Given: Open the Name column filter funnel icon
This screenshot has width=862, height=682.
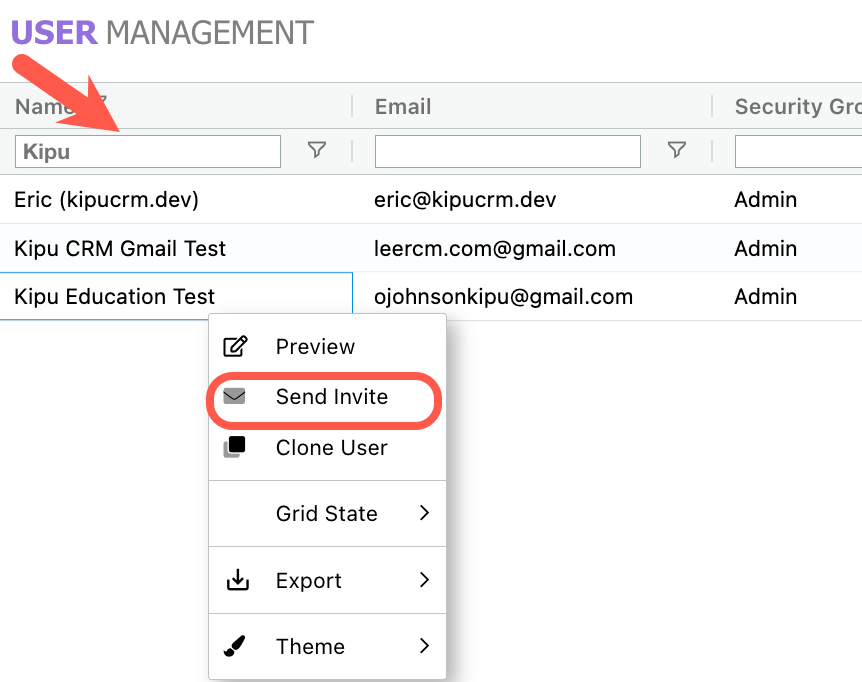Looking at the screenshot, I should tap(317, 150).
